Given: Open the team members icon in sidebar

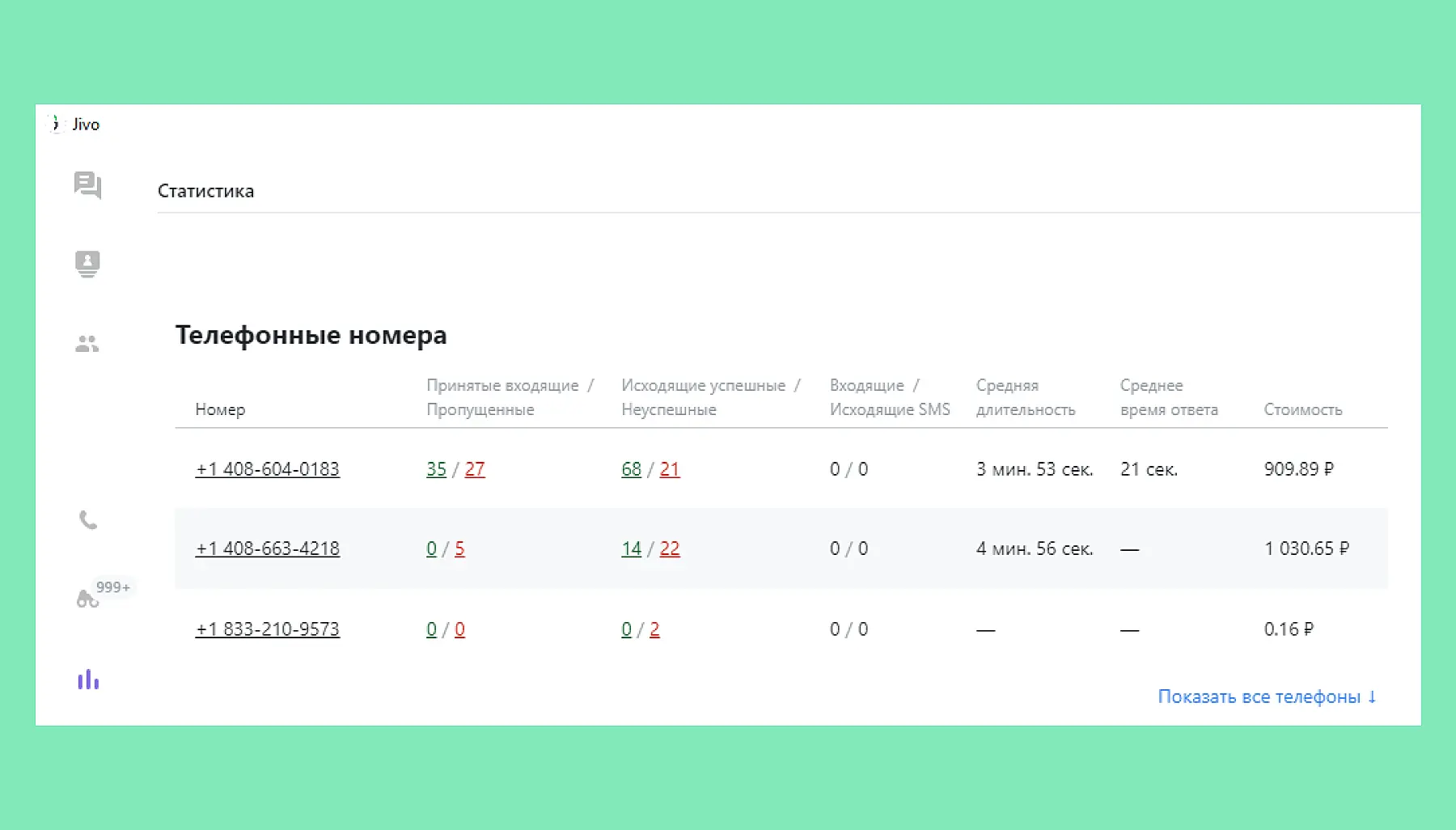Looking at the screenshot, I should click(x=87, y=345).
